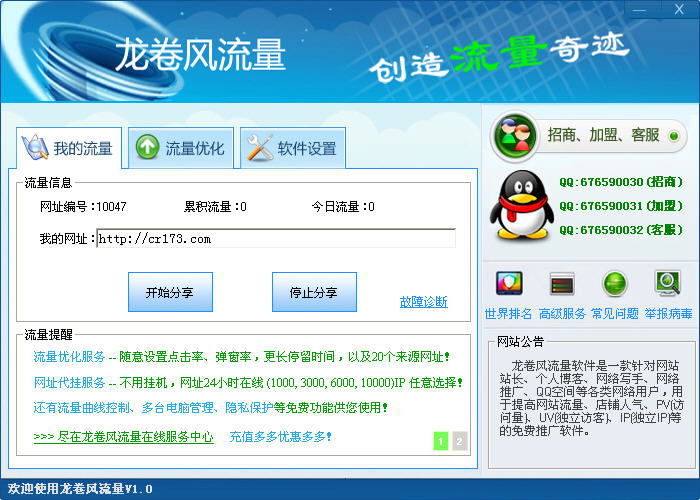Minimize the 龙卷风流量 window

coord(639,9)
